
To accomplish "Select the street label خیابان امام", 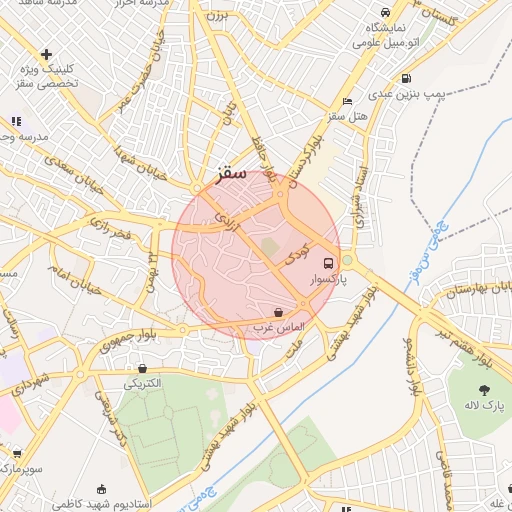I will (75, 281).
